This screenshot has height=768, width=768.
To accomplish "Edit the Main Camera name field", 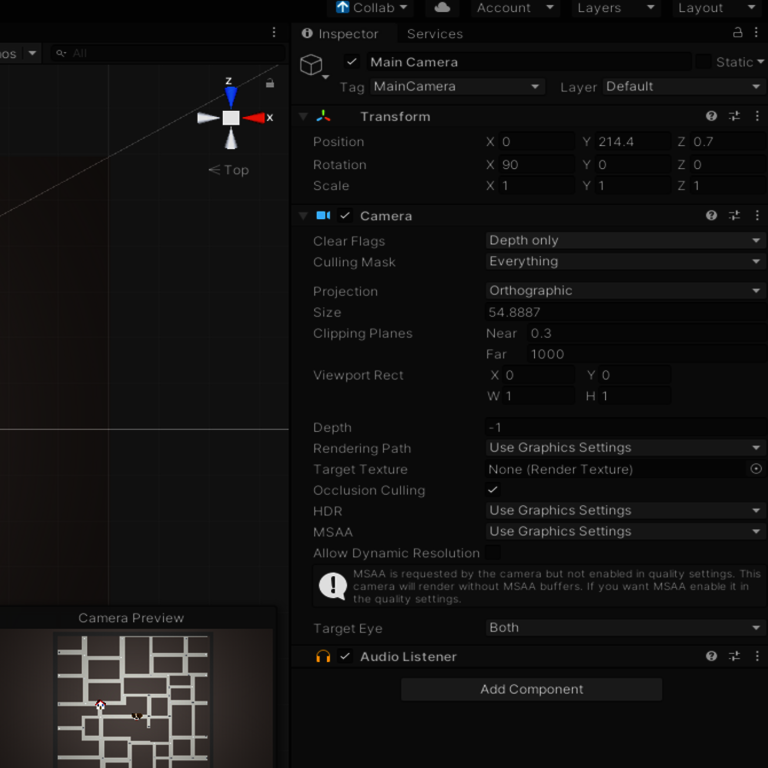I will pos(529,62).
